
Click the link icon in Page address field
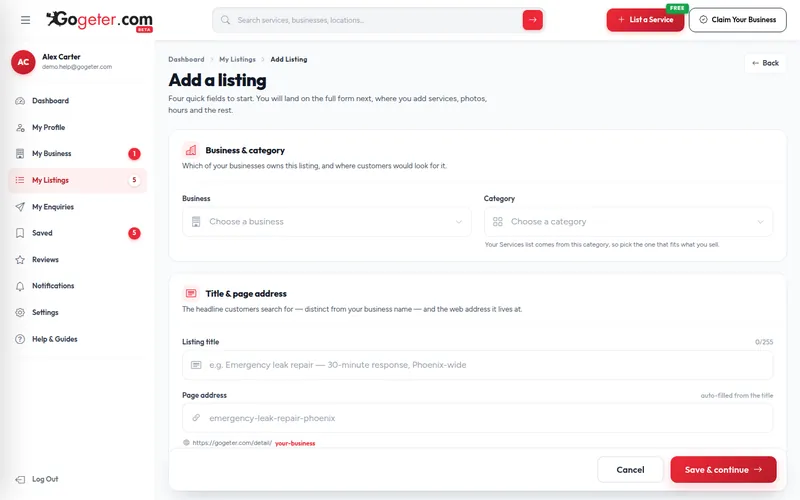coord(196,418)
